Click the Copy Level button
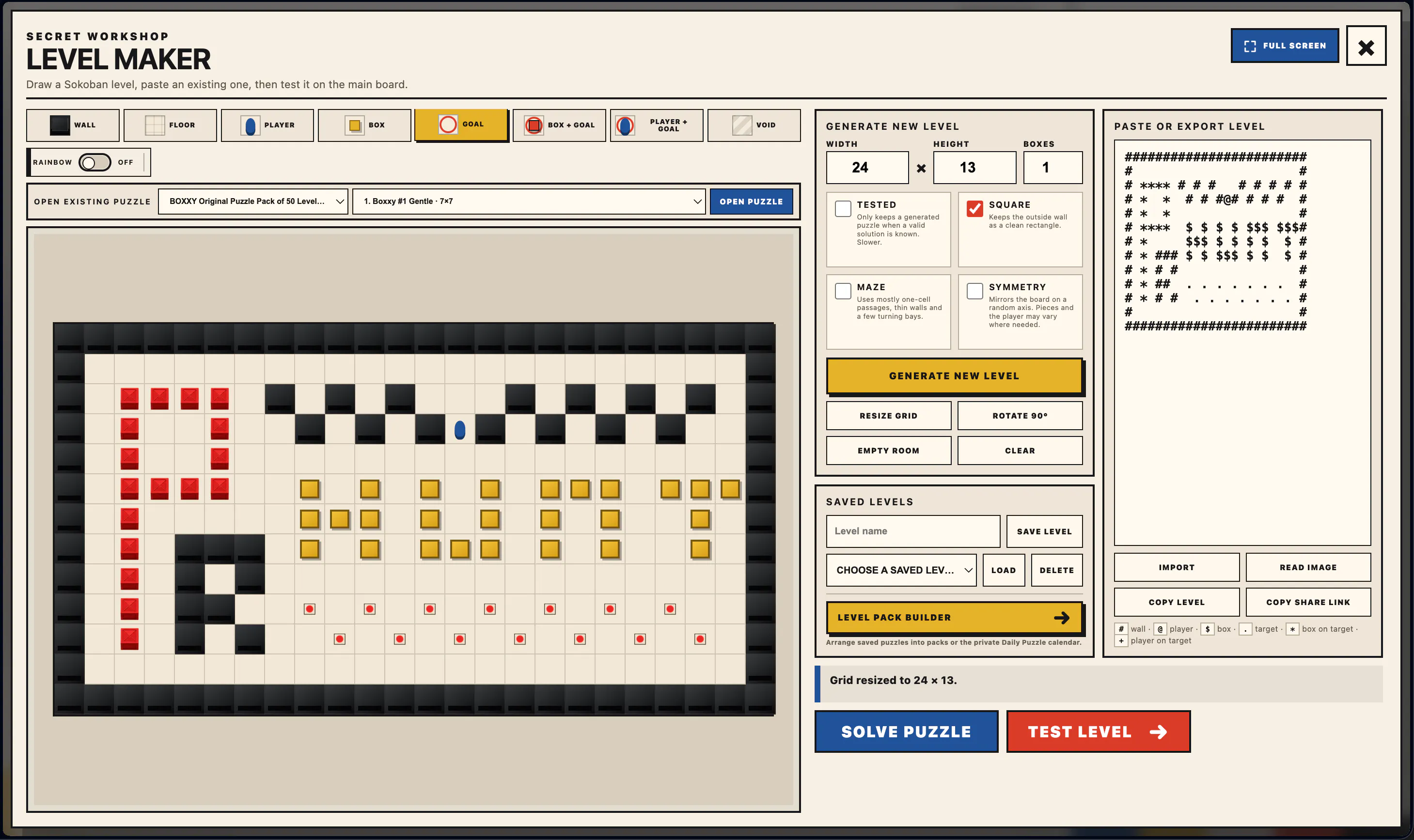 [x=1176, y=602]
